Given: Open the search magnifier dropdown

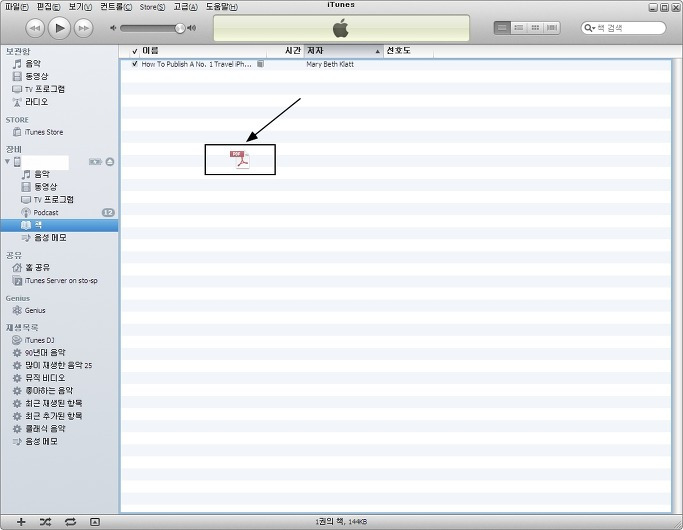Looking at the screenshot, I should (589, 28).
